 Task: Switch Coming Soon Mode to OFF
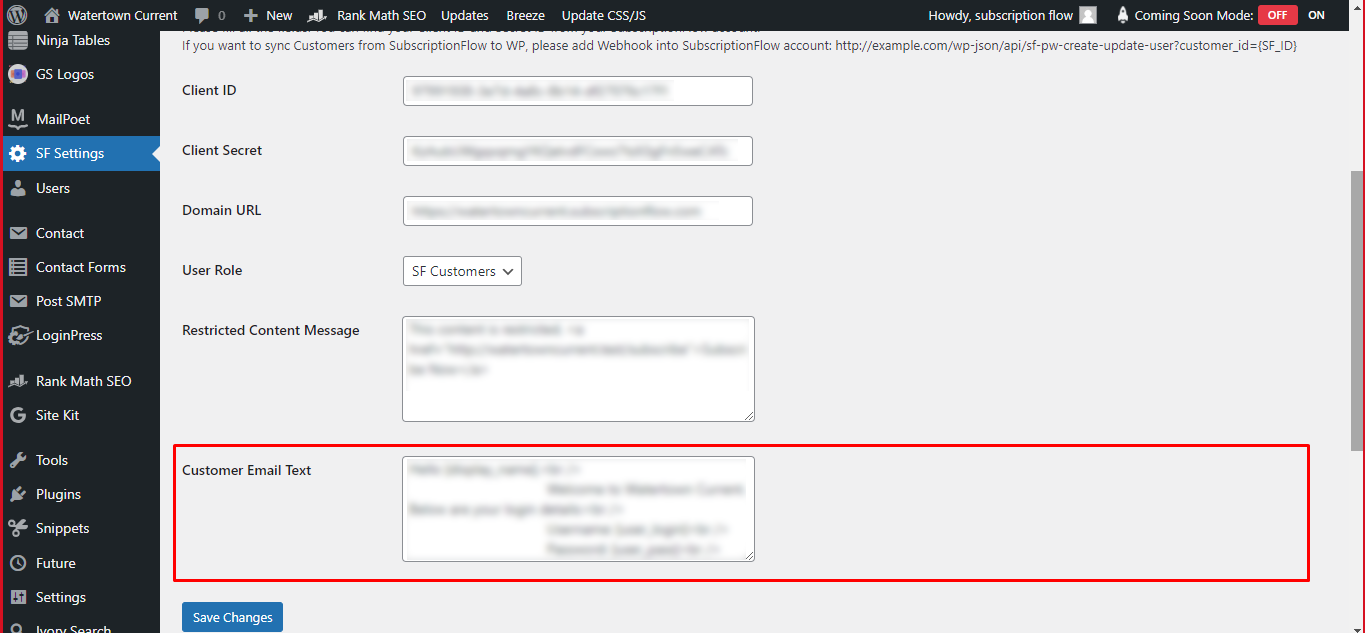tap(1277, 15)
